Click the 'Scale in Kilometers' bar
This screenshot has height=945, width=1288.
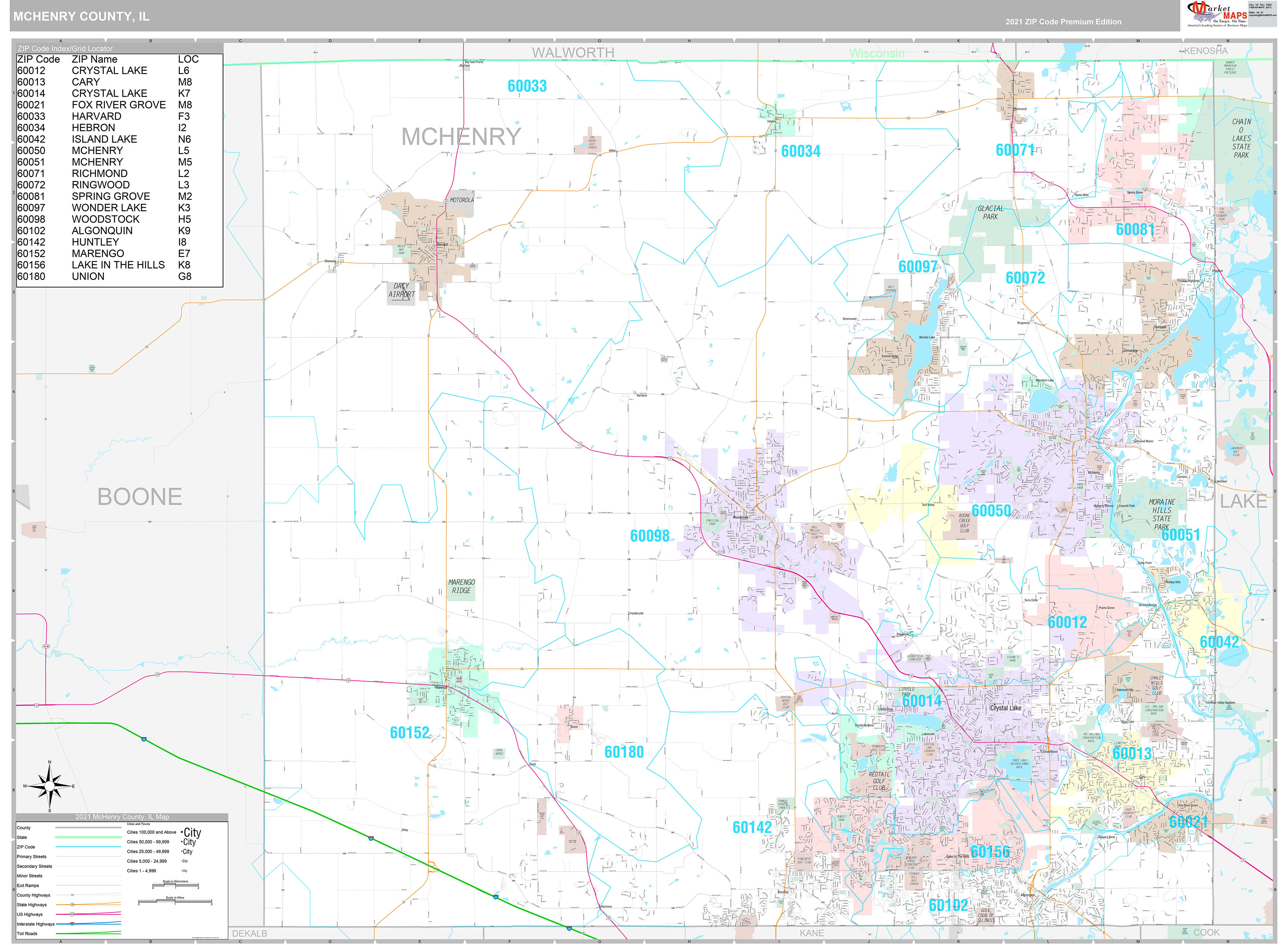pyautogui.click(x=175, y=884)
